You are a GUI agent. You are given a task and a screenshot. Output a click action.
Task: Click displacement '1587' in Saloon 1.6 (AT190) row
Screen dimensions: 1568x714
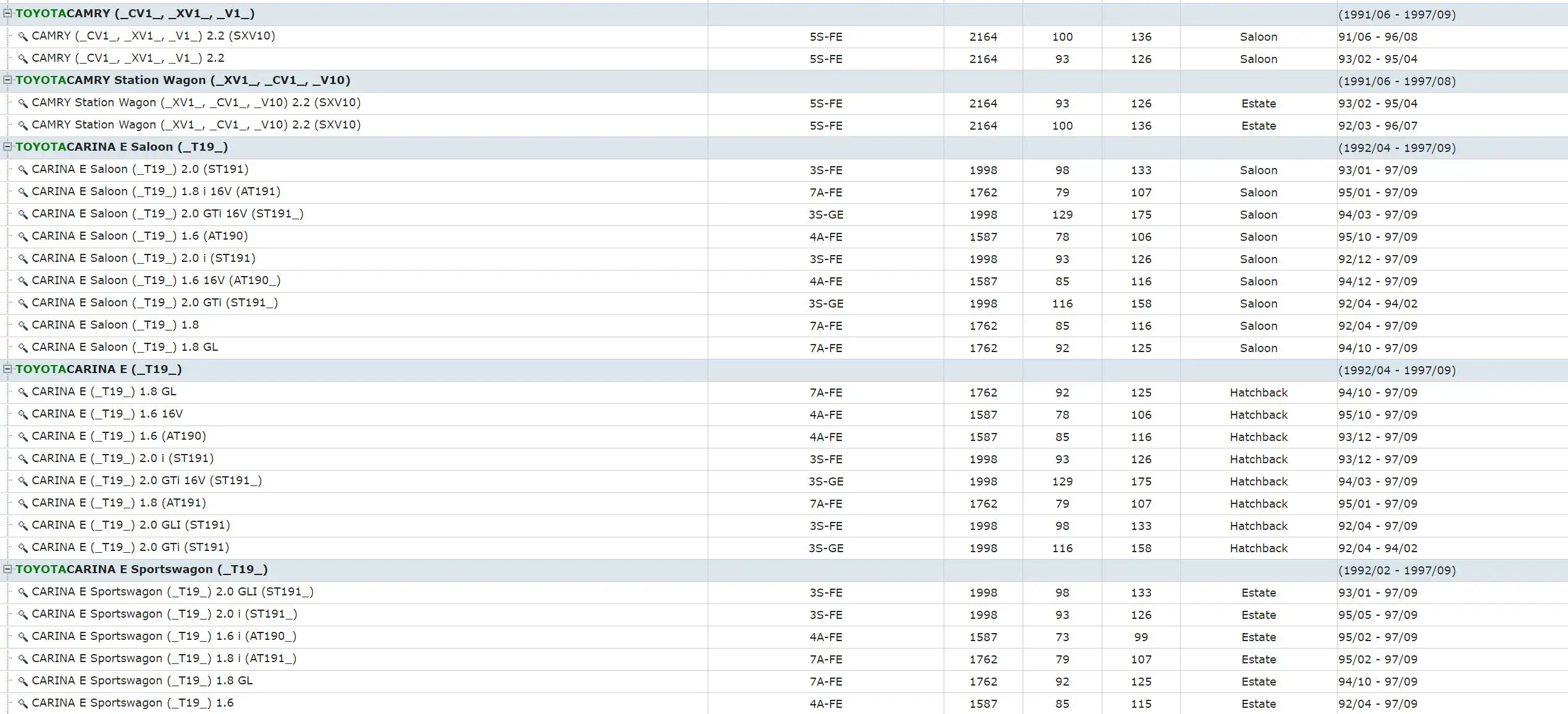[x=983, y=237]
